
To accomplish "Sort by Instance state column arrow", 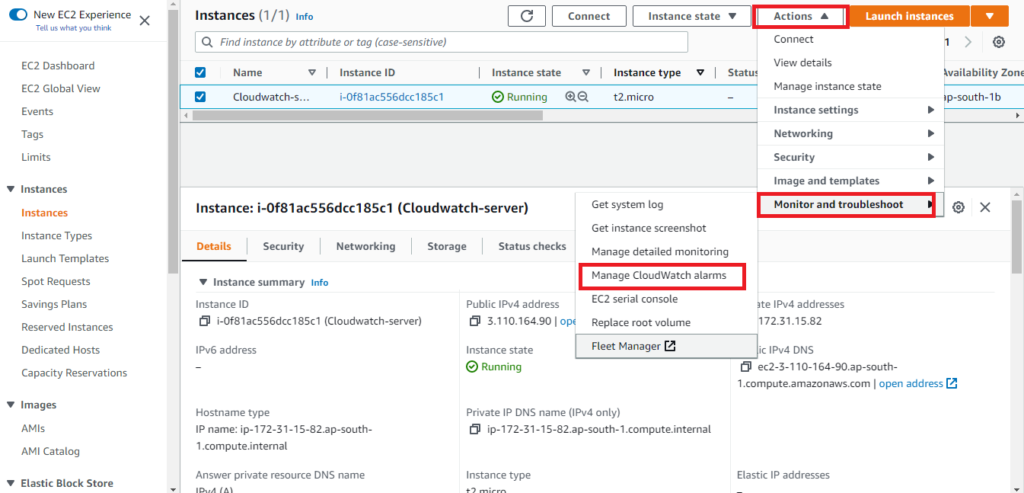I will [586, 72].
